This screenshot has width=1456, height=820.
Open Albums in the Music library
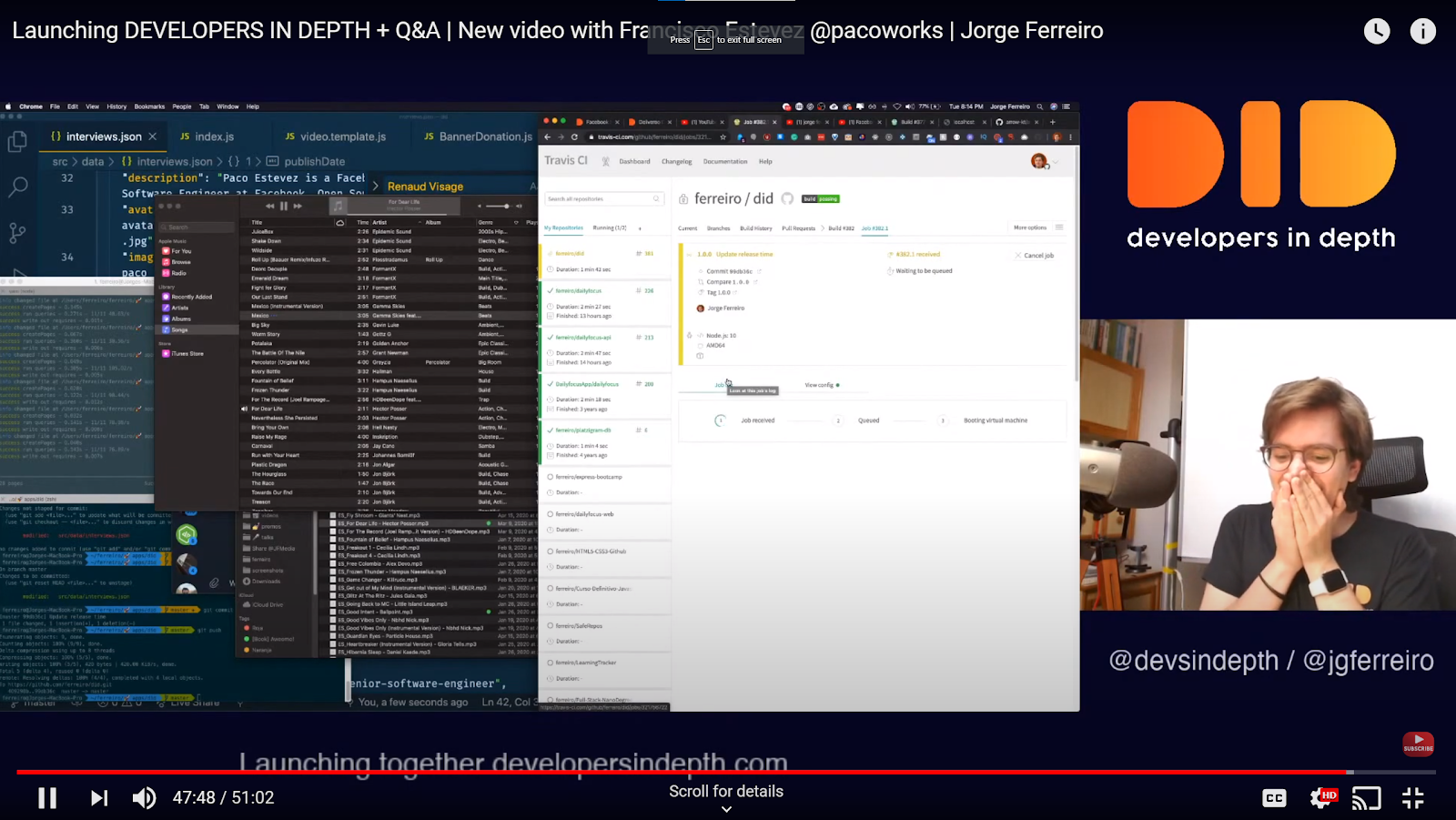click(177, 319)
